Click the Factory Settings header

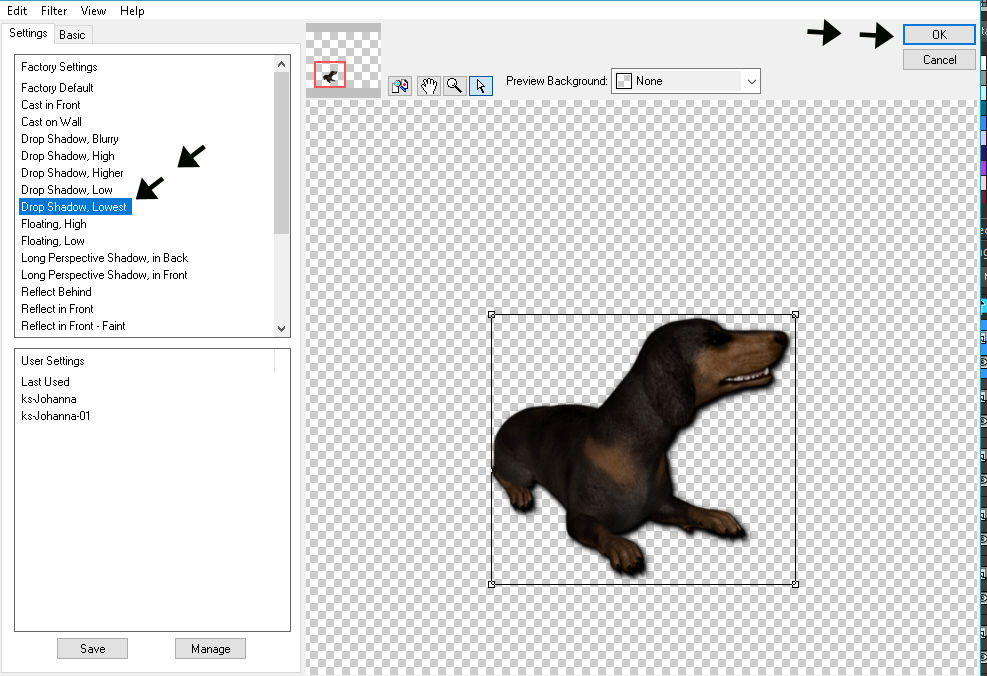(x=59, y=67)
